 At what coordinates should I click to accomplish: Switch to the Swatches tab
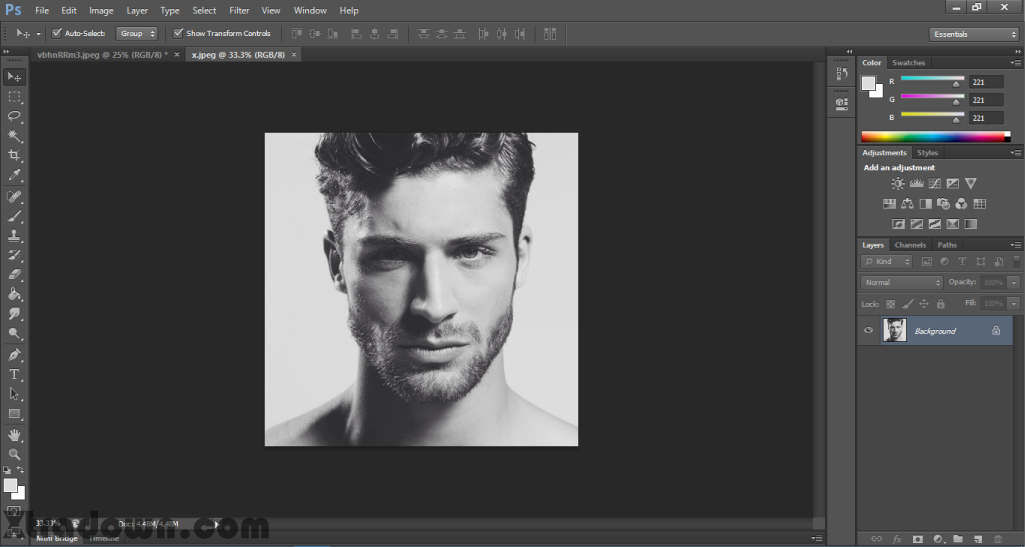(909, 63)
